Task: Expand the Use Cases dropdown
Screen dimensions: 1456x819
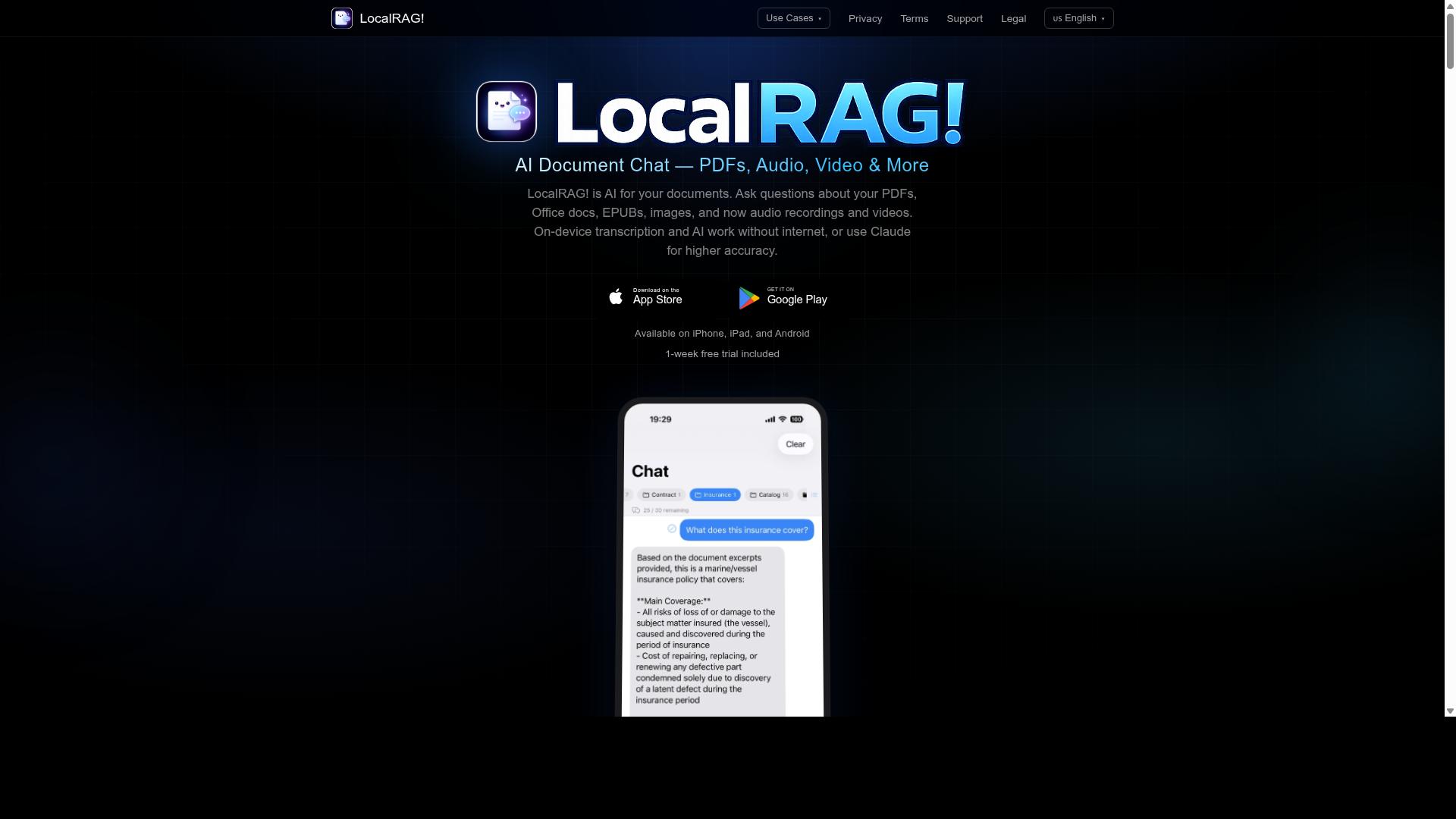Action: (793, 18)
